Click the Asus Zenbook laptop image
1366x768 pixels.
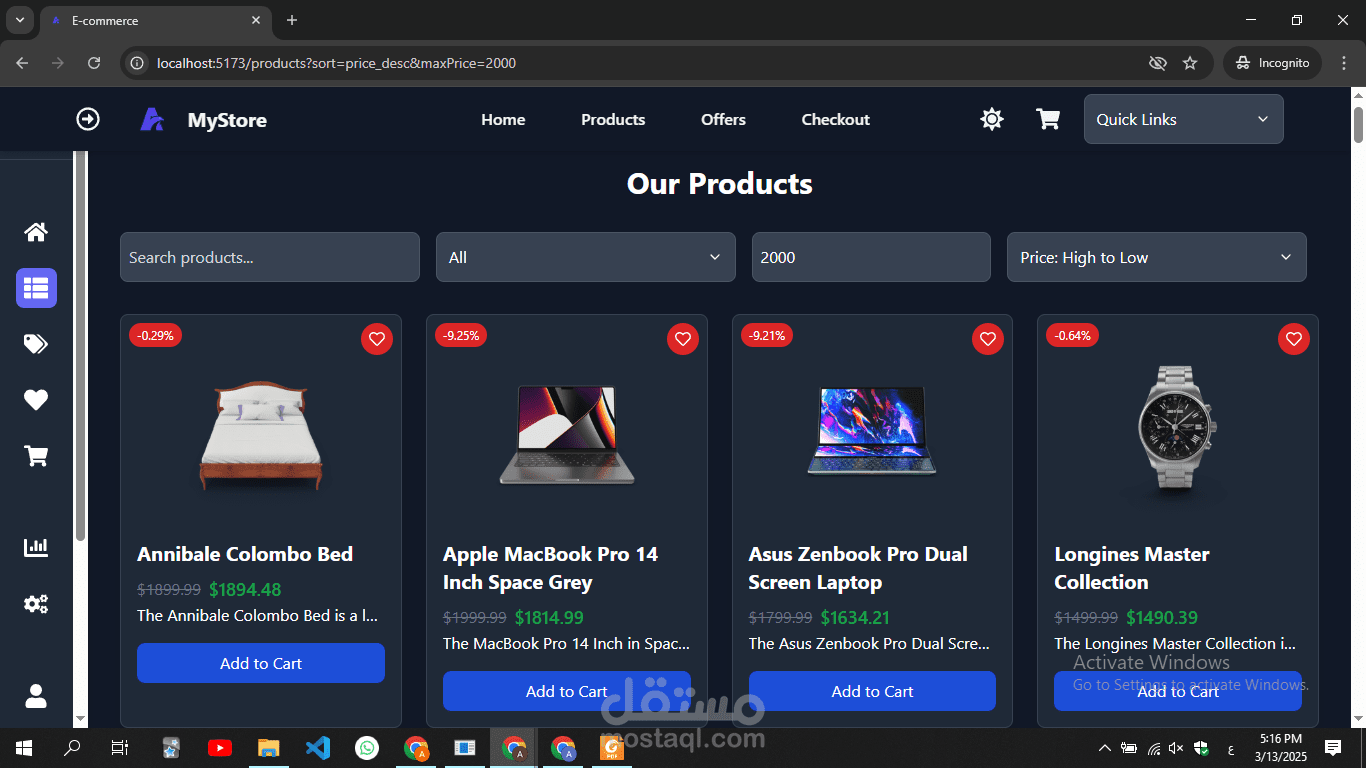coord(872,432)
